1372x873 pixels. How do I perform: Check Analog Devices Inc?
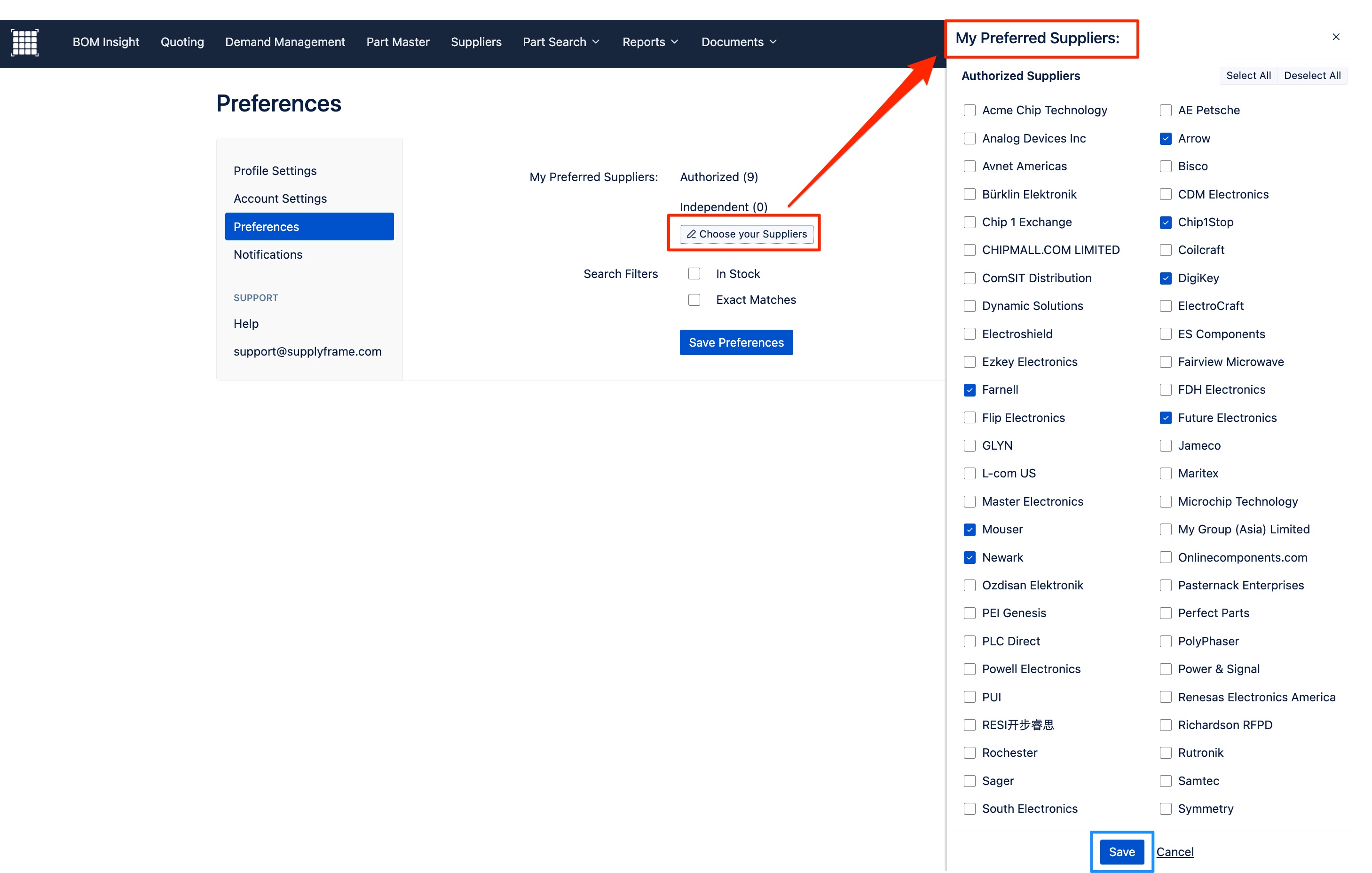969,138
